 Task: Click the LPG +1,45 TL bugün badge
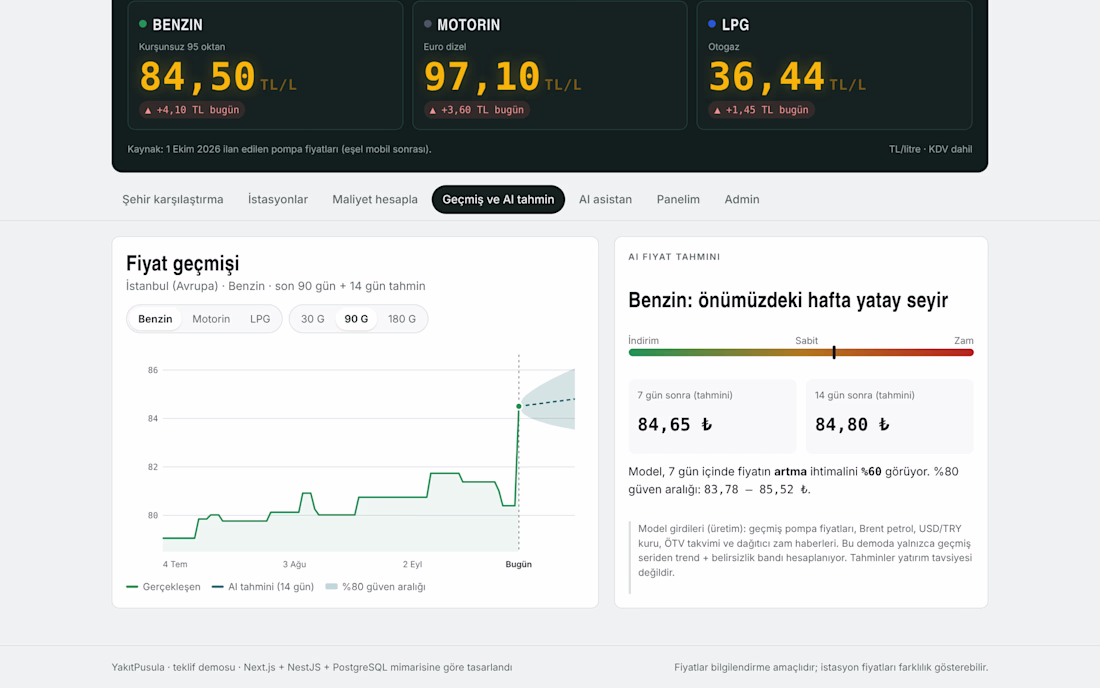761,110
